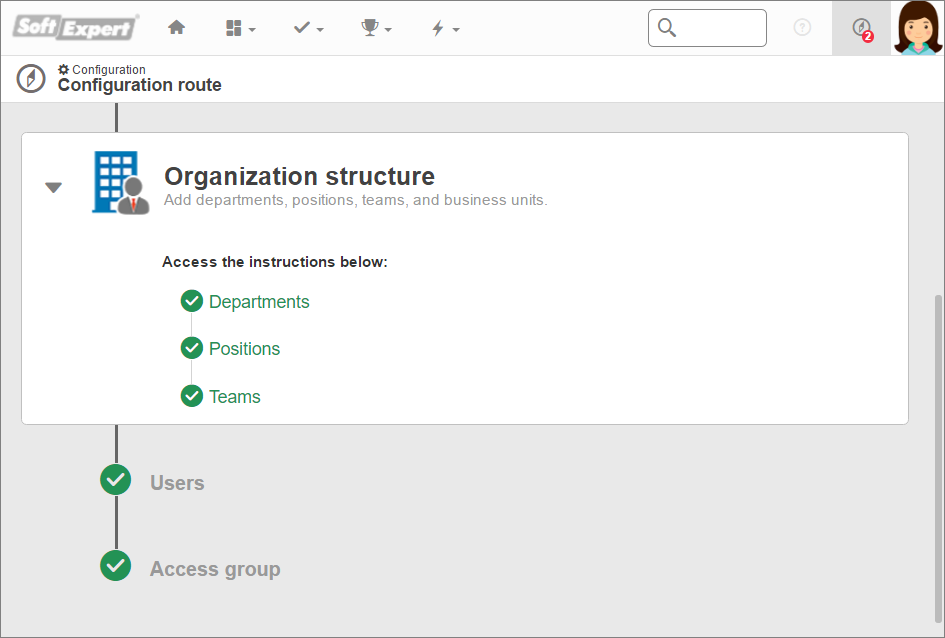Image resolution: width=945 pixels, height=638 pixels.
Task: Open the Positions instructions link
Action: click(244, 349)
